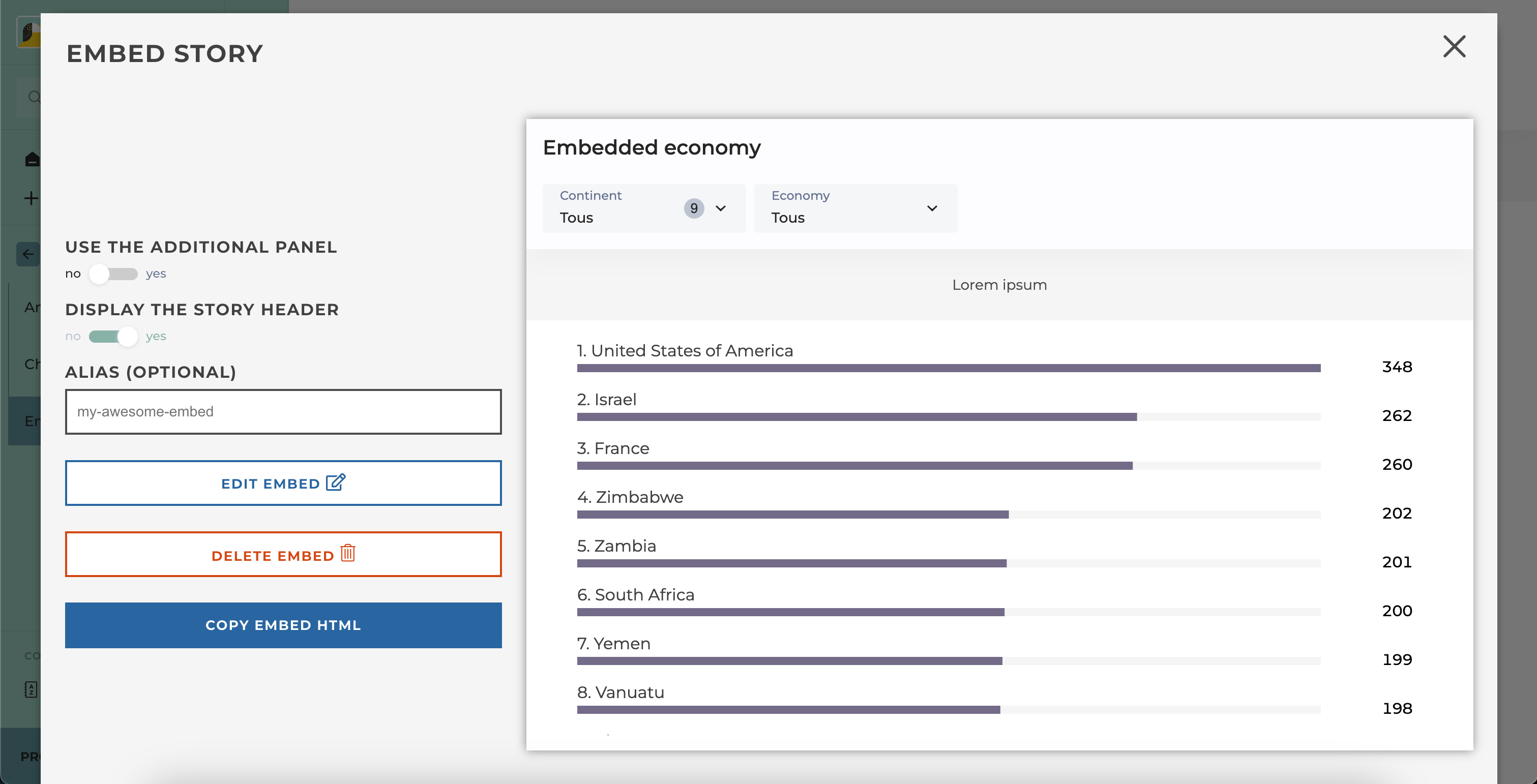Open the A-Z glossary icon at bottom left
The image size is (1537, 784).
tap(31, 690)
